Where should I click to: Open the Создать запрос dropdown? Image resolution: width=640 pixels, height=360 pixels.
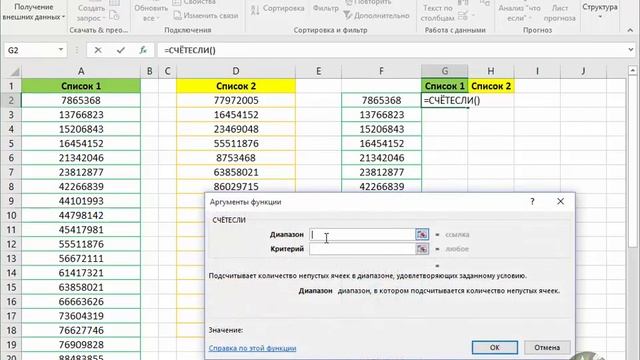(91, 13)
